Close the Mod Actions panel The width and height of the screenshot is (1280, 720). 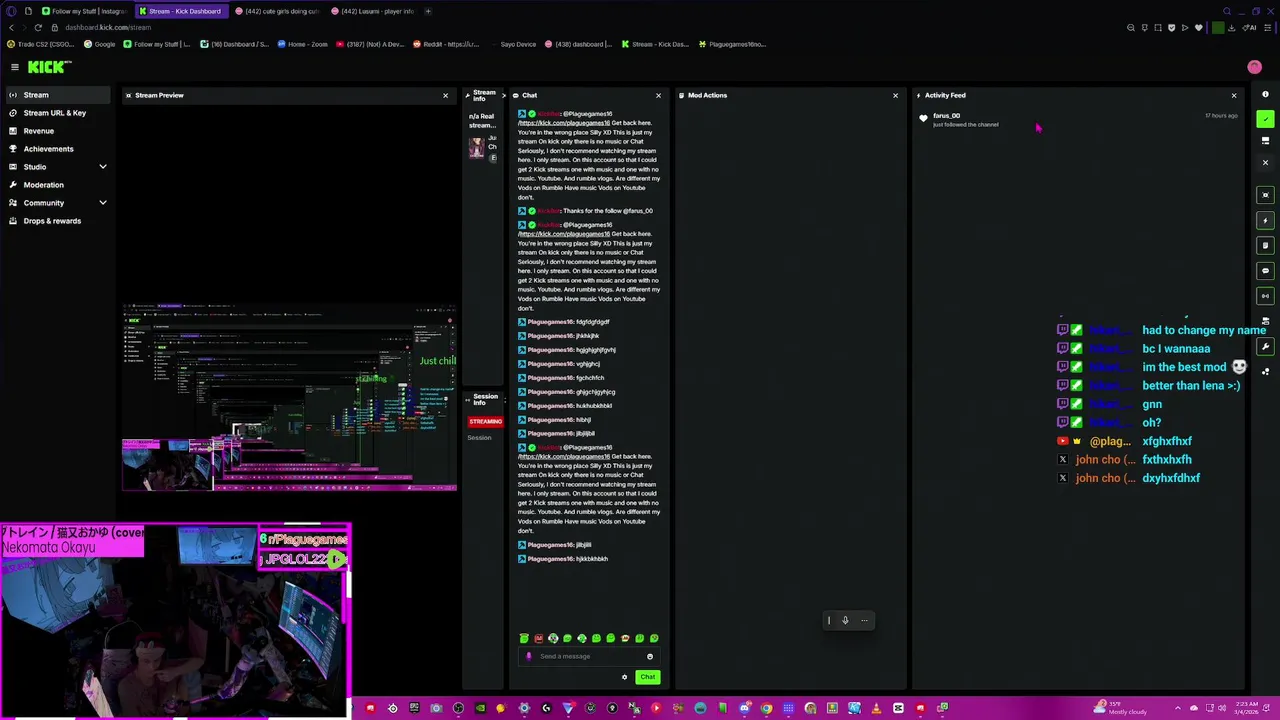pos(895,95)
